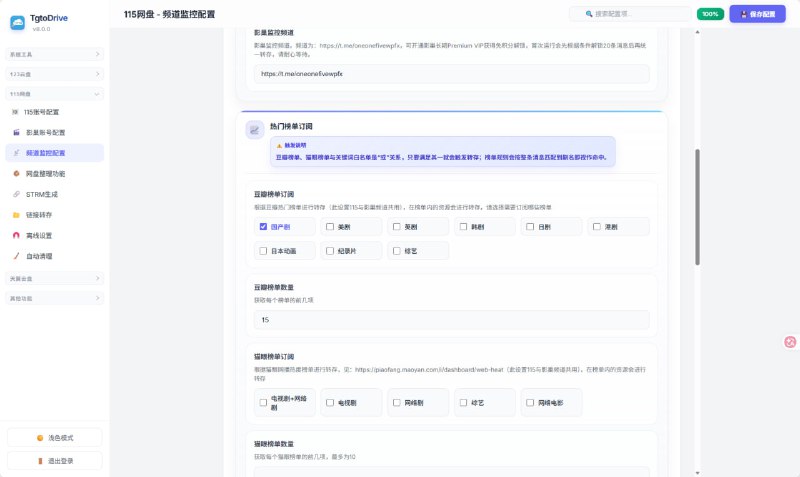Click the 豆瓣榜单数量 label
This screenshot has height=477, width=800.
[274, 287]
